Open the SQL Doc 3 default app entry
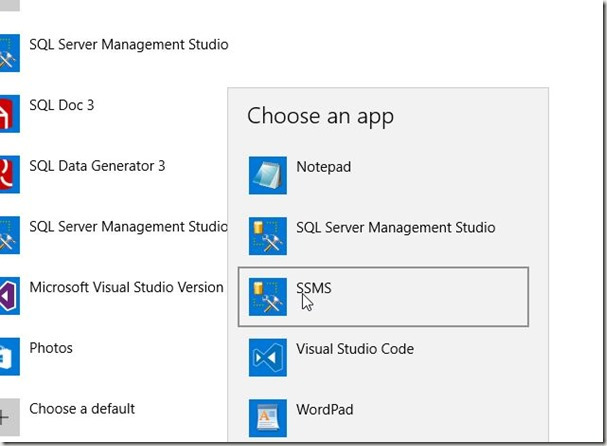 [x=61, y=105]
